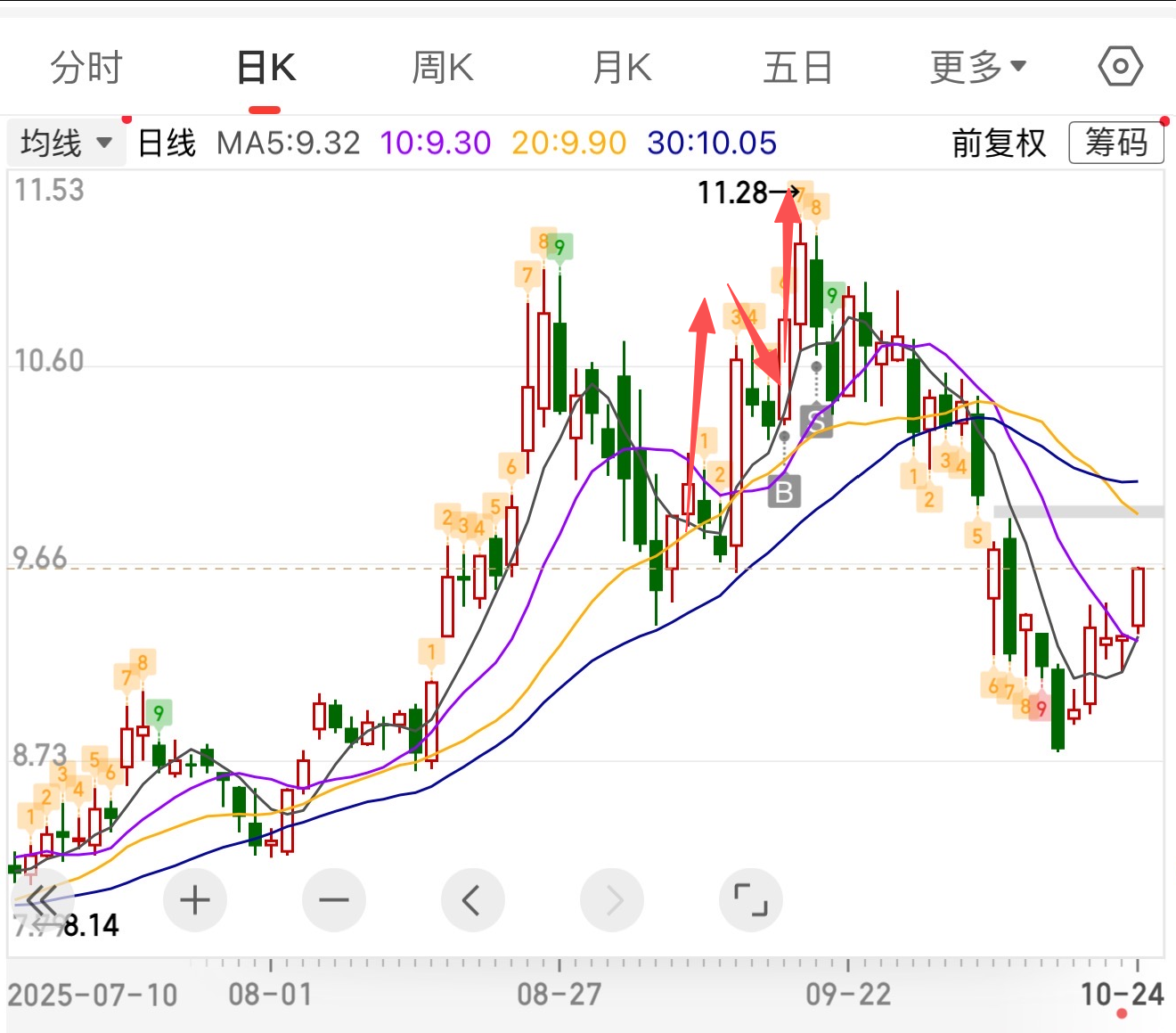Screen dimensions: 1176x1033
Task: Open the 更多 more periods dropdown
Action: (977, 68)
